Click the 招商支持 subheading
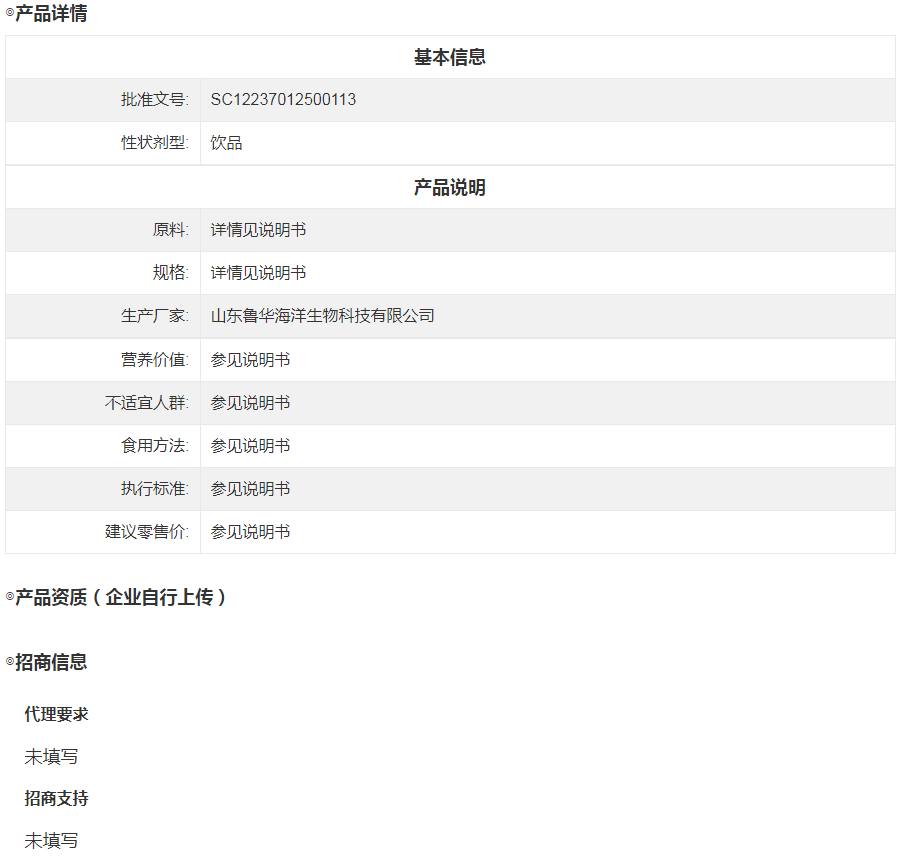This screenshot has width=904, height=862. pyautogui.click(x=56, y=799)
